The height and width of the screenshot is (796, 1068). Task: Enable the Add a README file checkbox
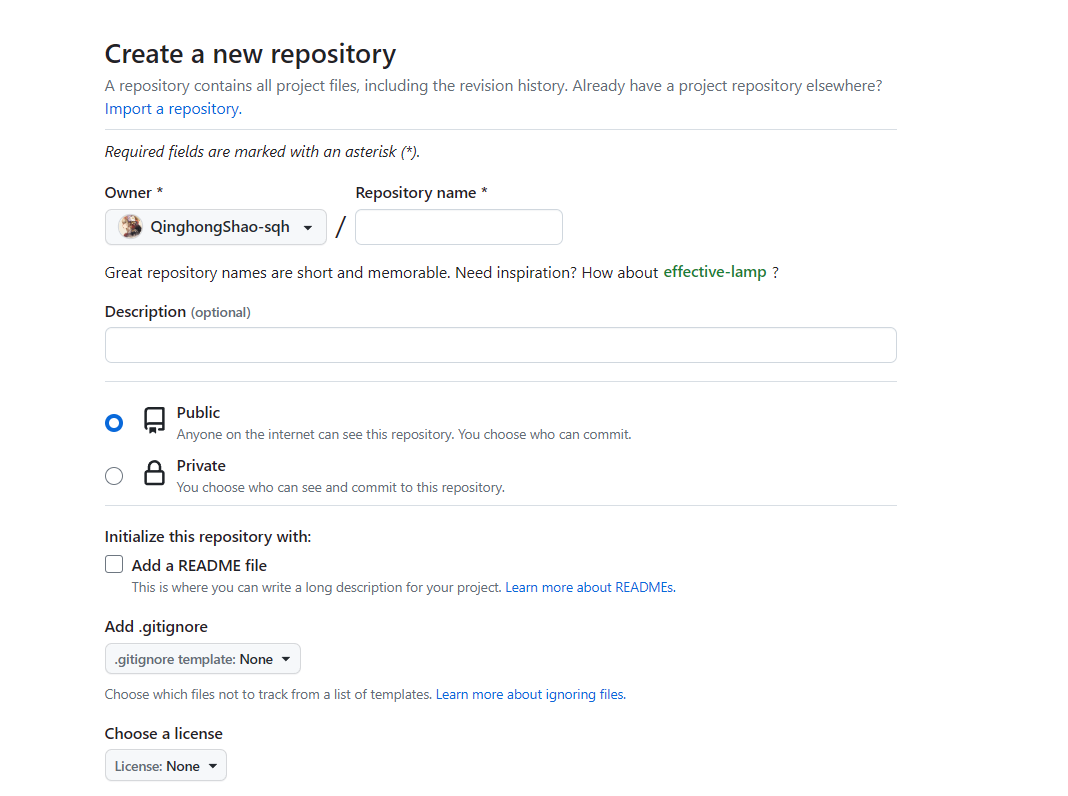pos(114,564)
